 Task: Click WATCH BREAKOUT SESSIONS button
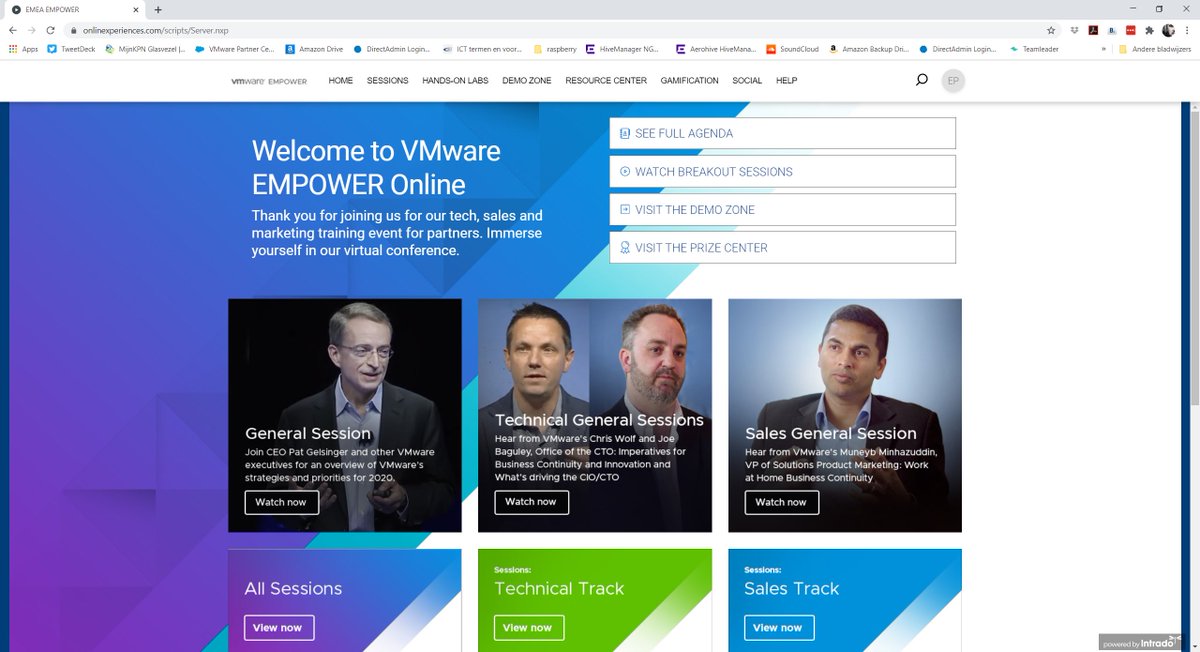782,171
